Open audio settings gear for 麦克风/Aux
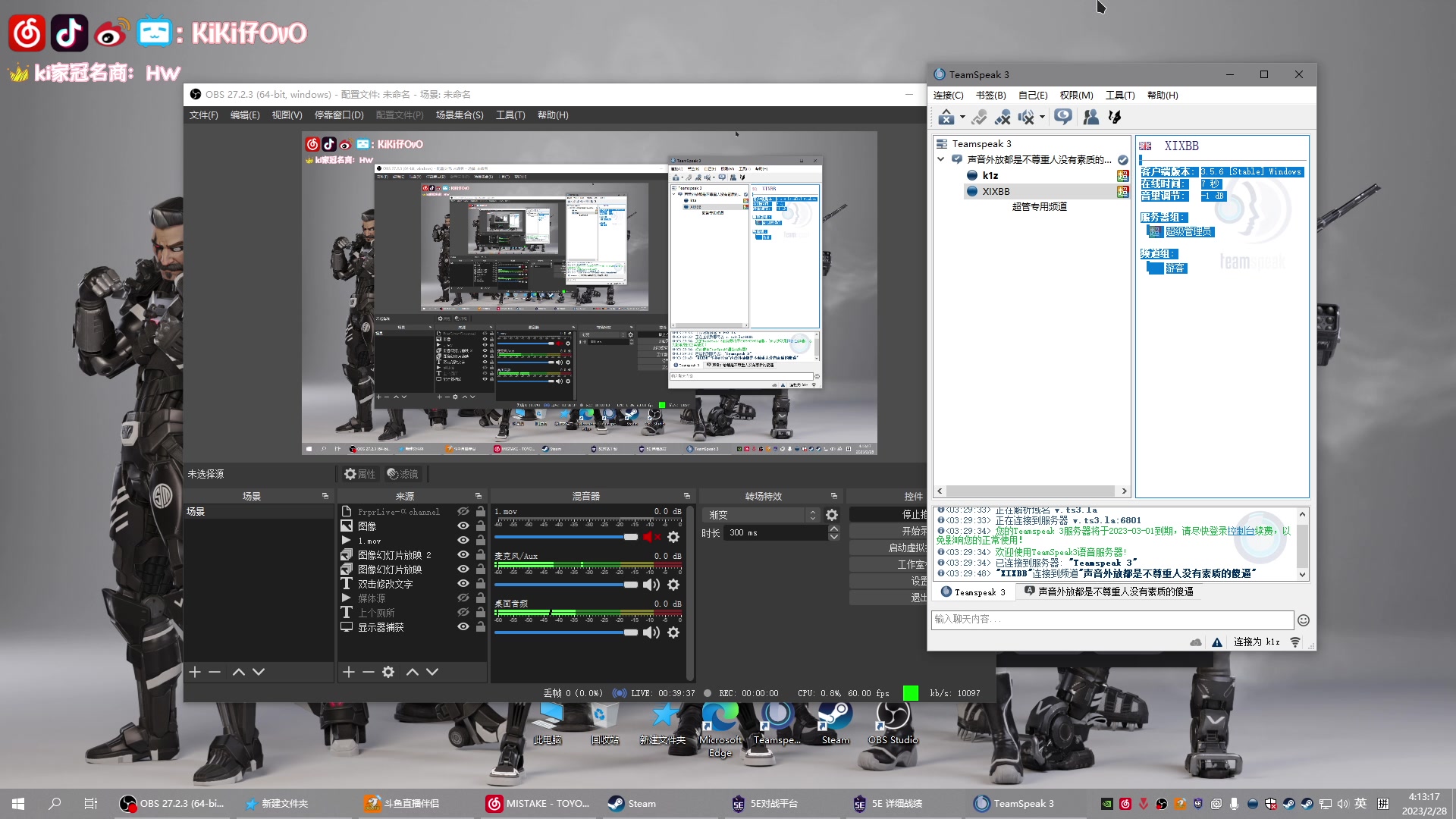 tap(673, 585)
